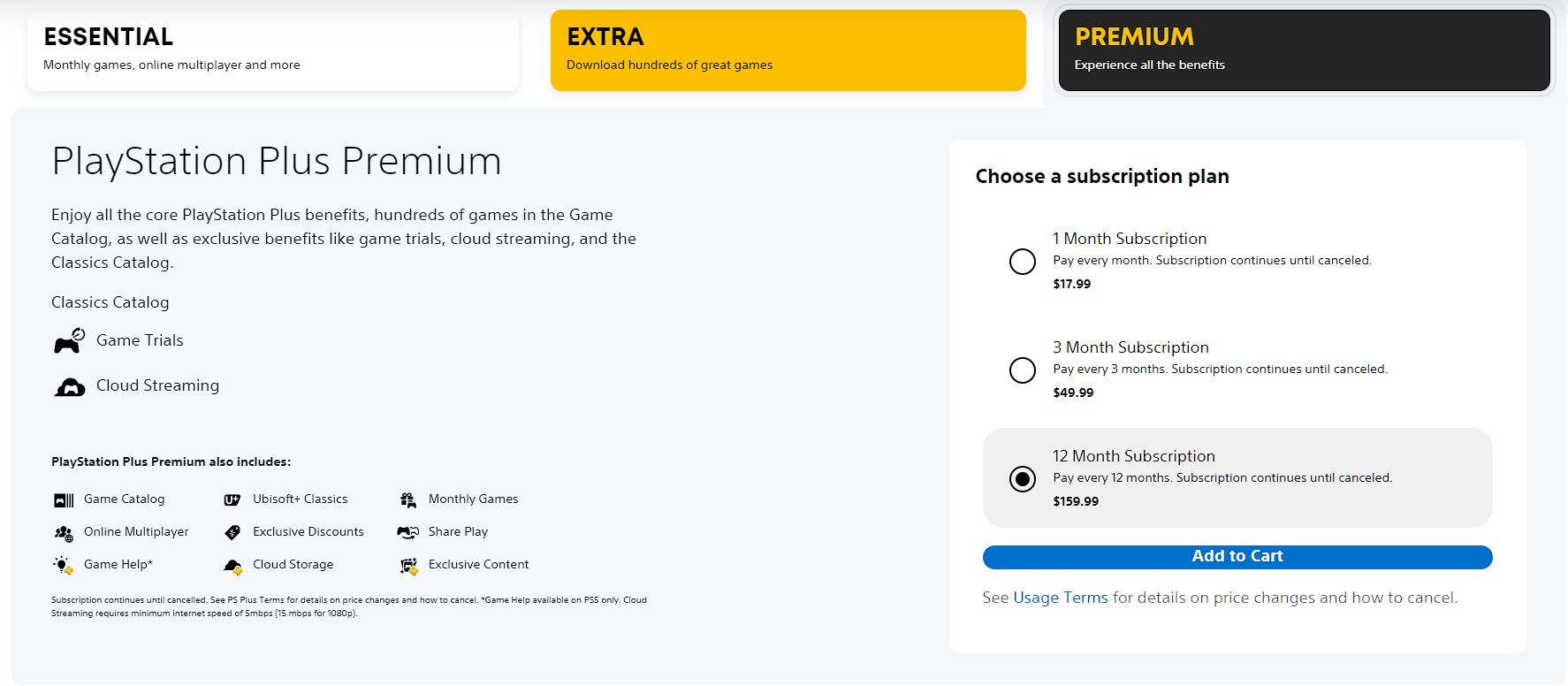Select the 12 Month Subscription radio button
The height and width of the screenshot is (686, 1568).
[x=1023, y=479]
